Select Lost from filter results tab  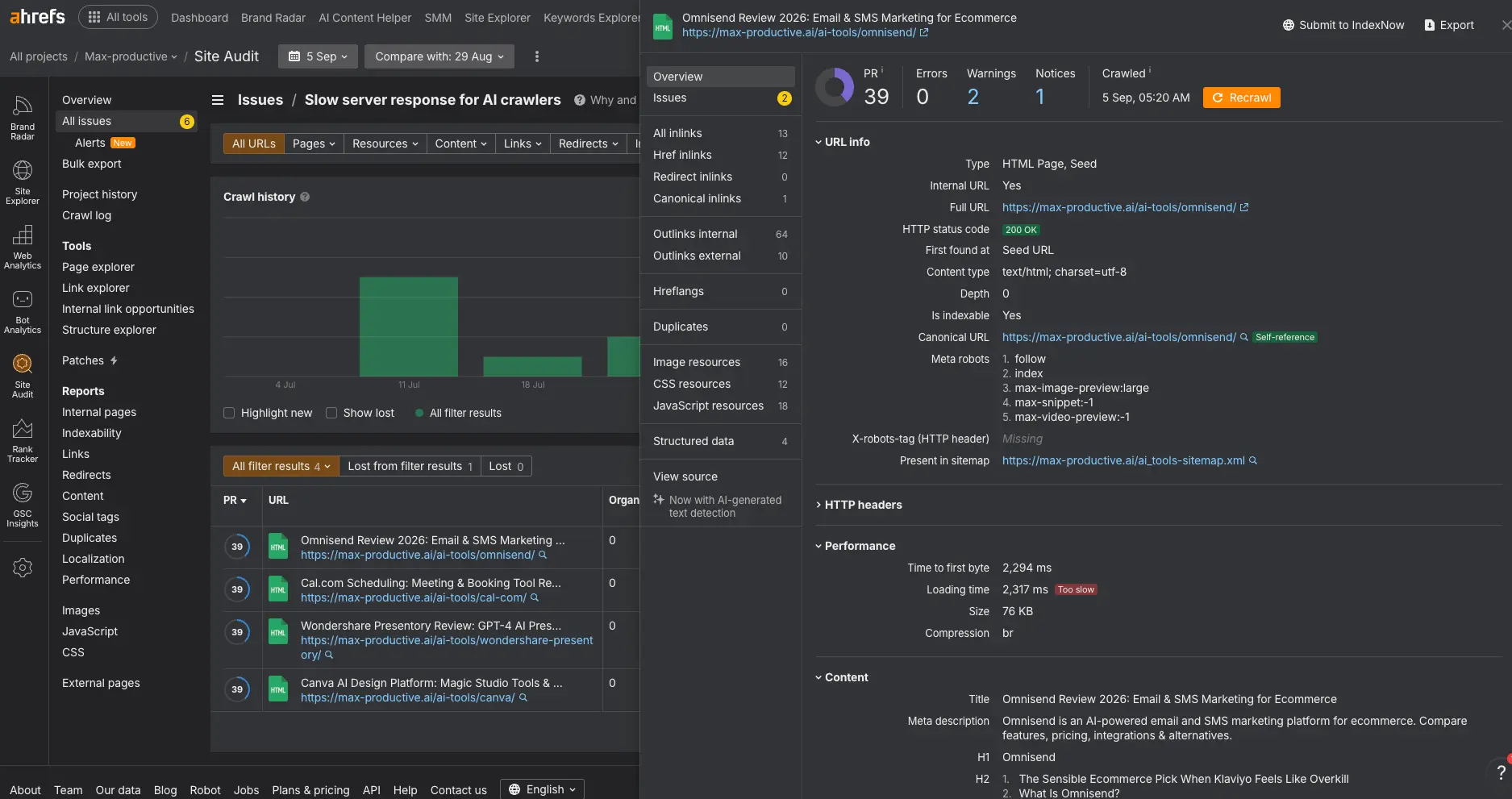tap(410, 466)
